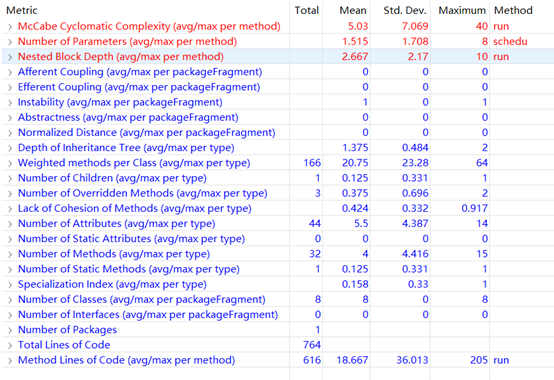The height and width of the screenshot is (380, 554).
Task: Click std. dev. value 36.013
Action: pyautogui.click(x=412, y=360)
